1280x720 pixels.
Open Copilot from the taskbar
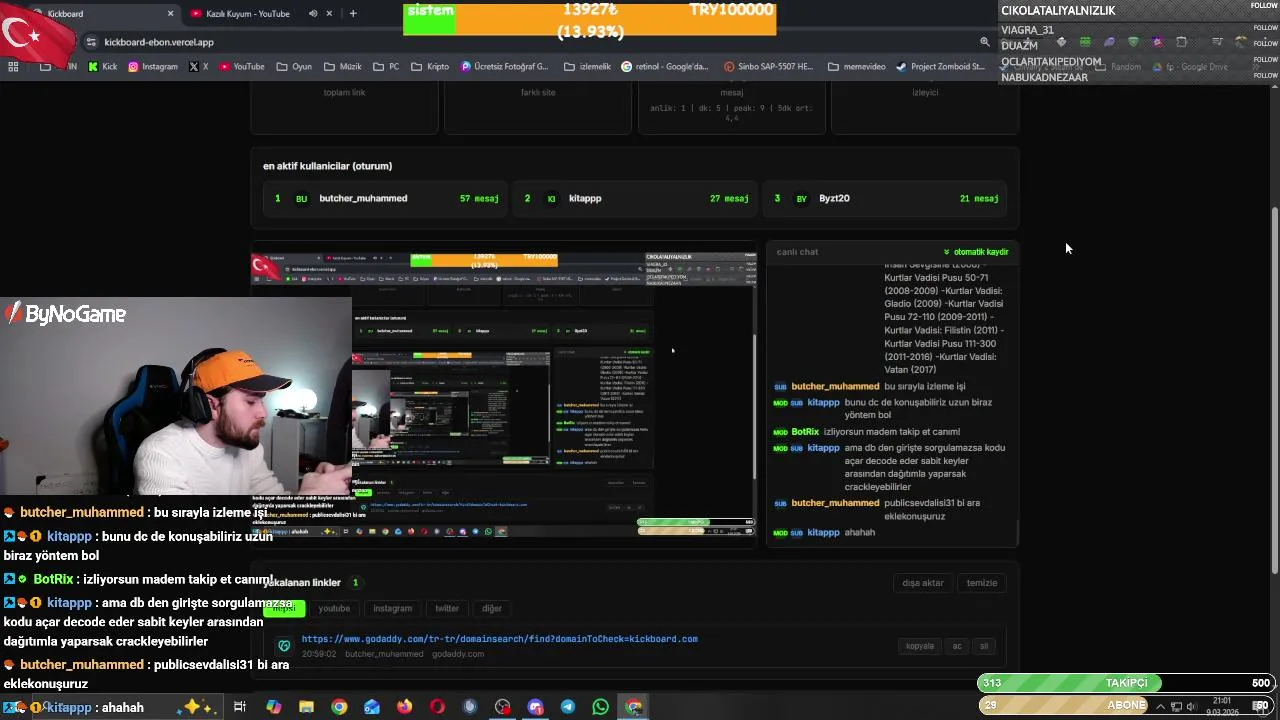274,707
